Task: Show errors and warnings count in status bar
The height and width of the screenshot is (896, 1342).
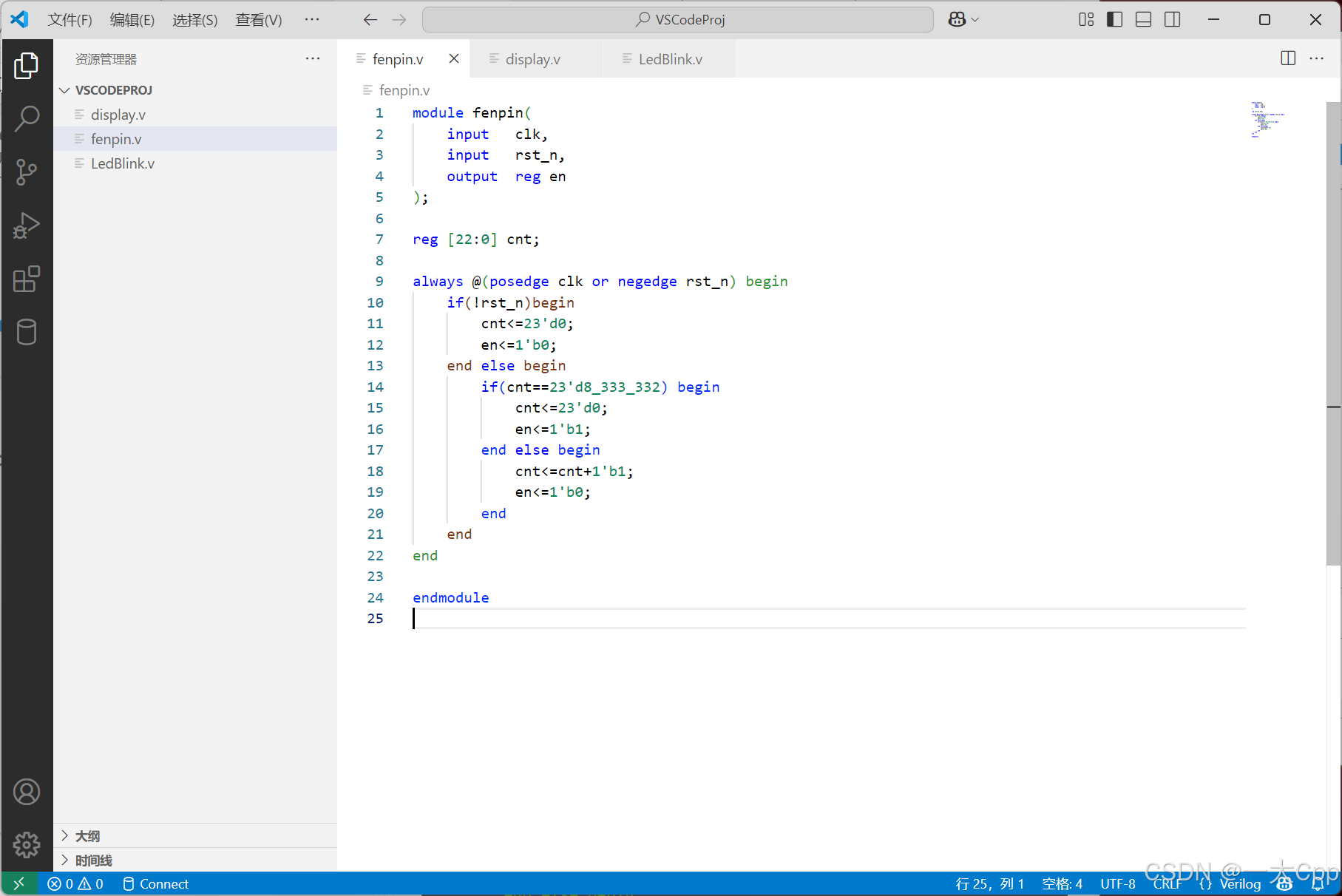Action: coord(75,883)
